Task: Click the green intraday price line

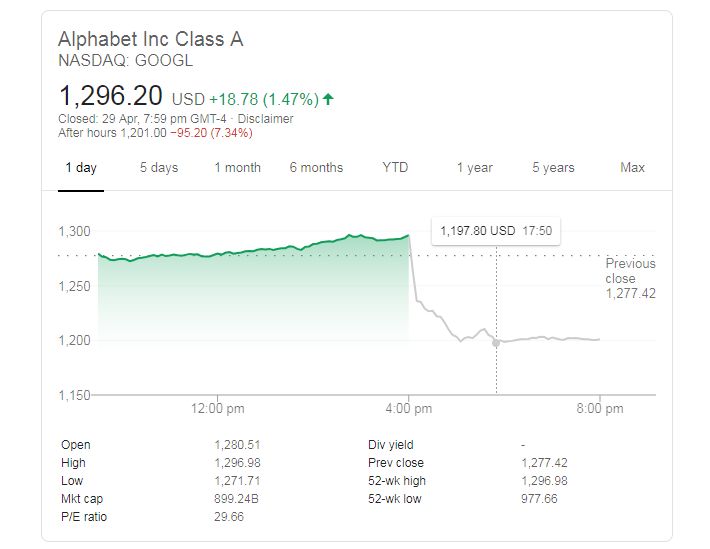Action: tap(300, 243)
